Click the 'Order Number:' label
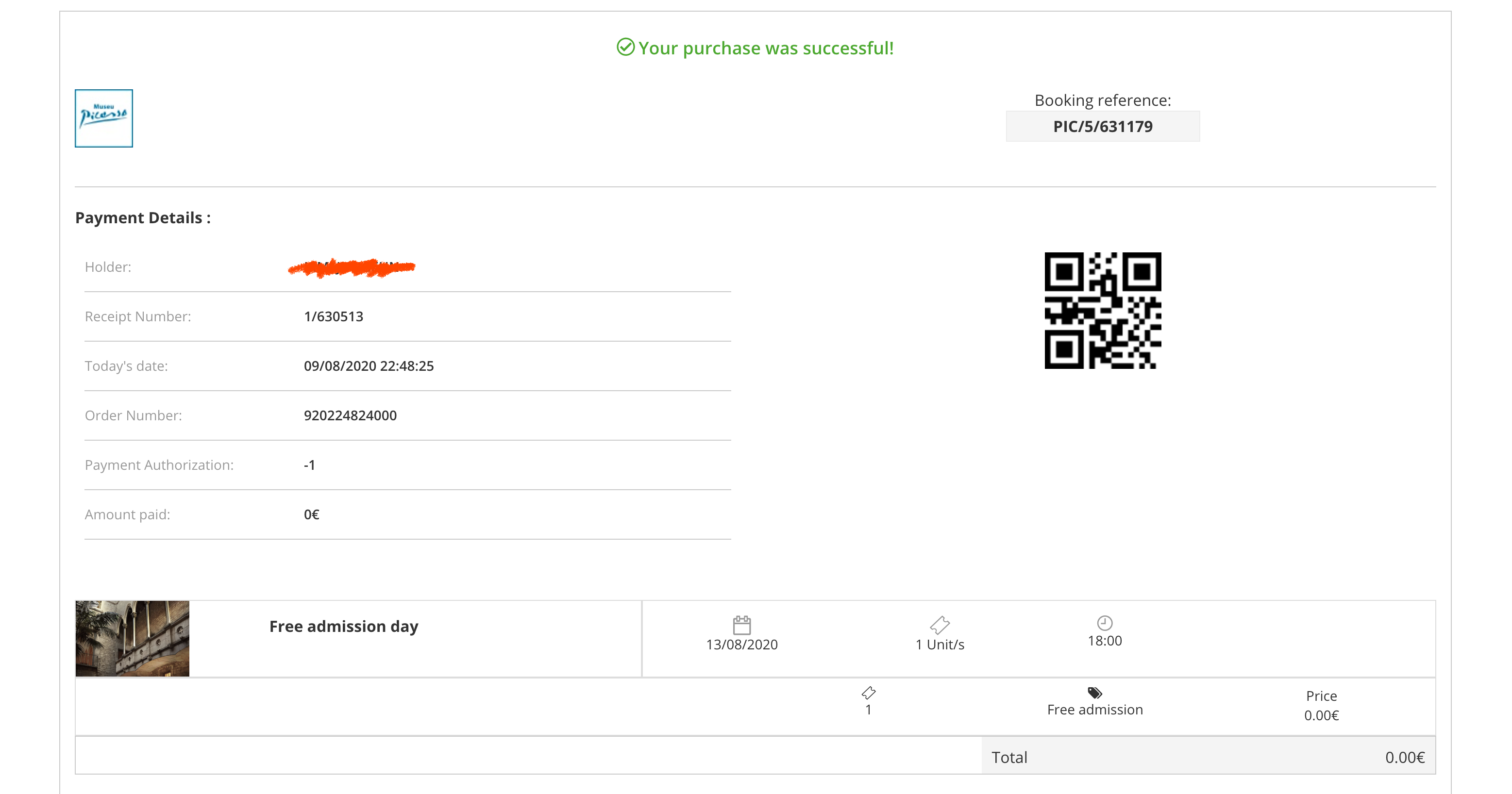The image size is (1512, 794). (133, 415)
